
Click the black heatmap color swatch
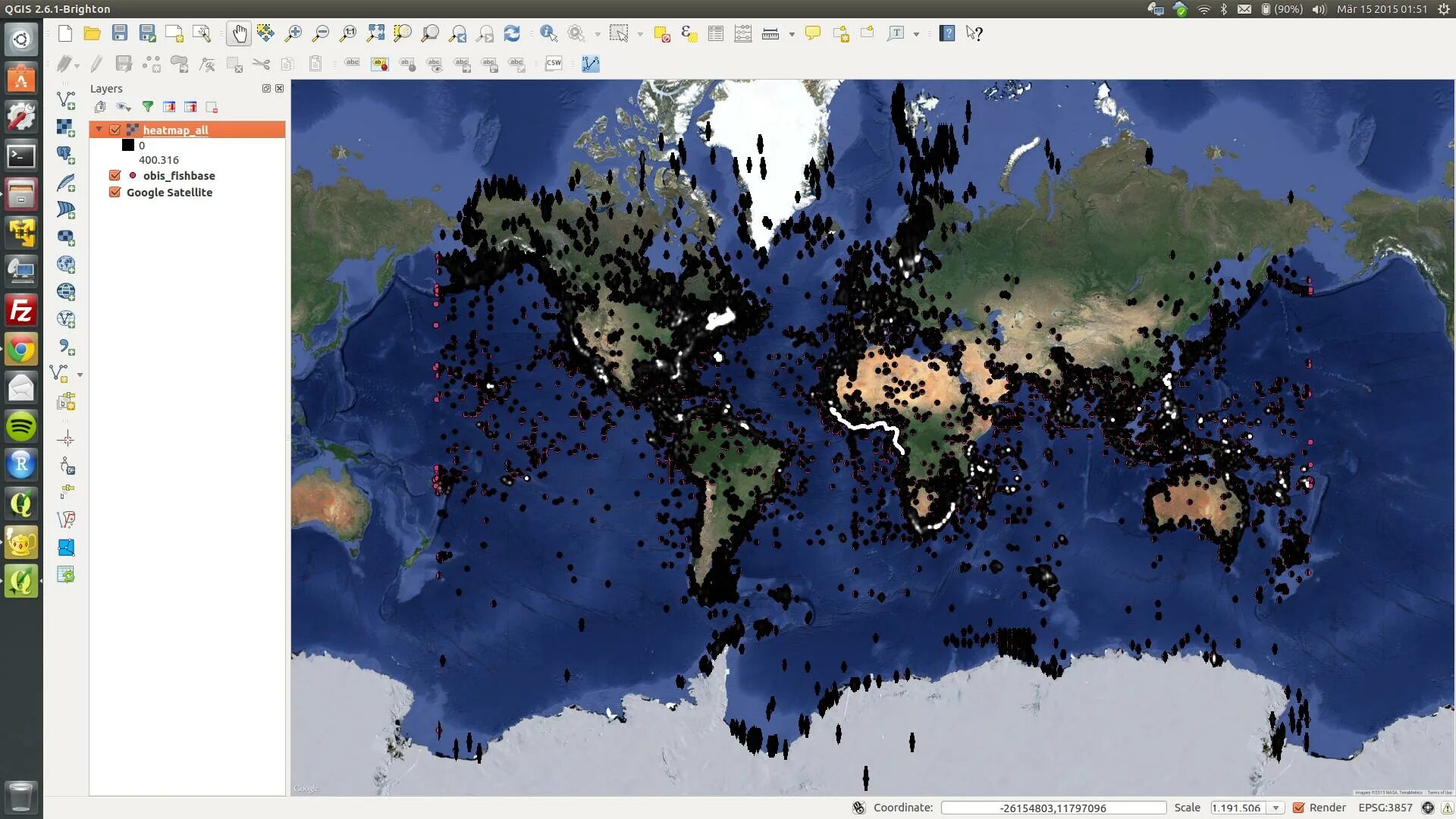click(x=128, y=145)
